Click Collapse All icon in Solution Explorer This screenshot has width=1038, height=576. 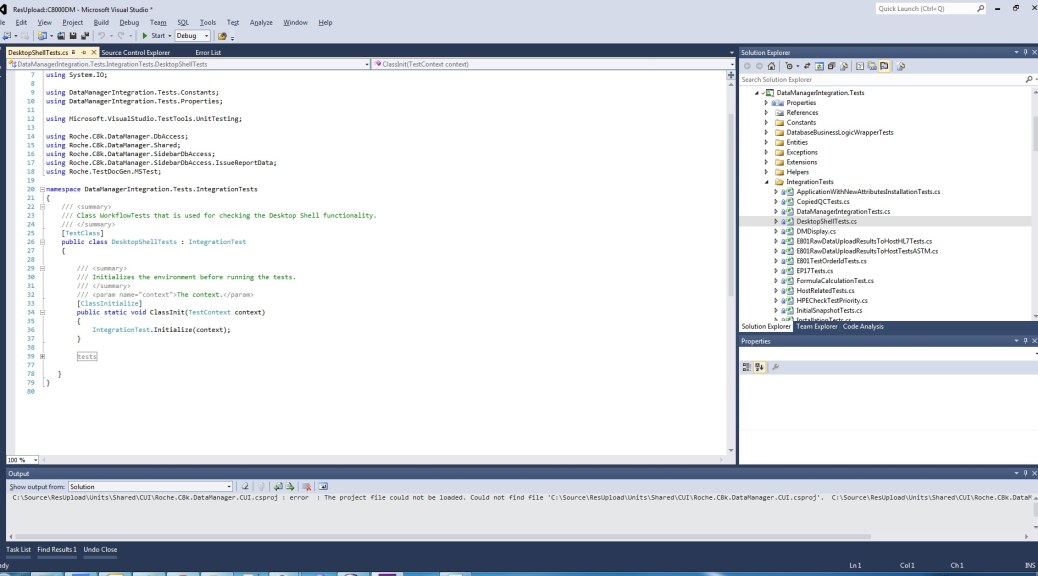(x=831, y=66)
